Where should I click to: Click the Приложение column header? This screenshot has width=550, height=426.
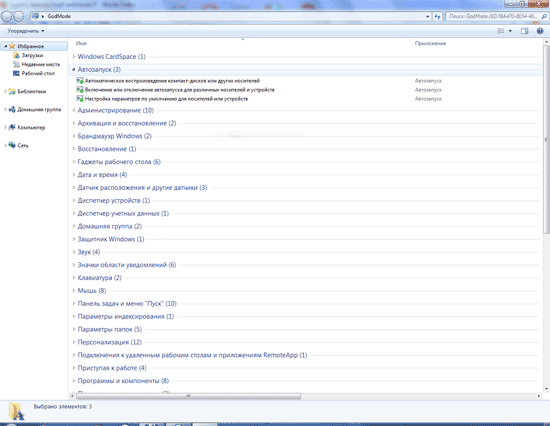coord(430,43)
